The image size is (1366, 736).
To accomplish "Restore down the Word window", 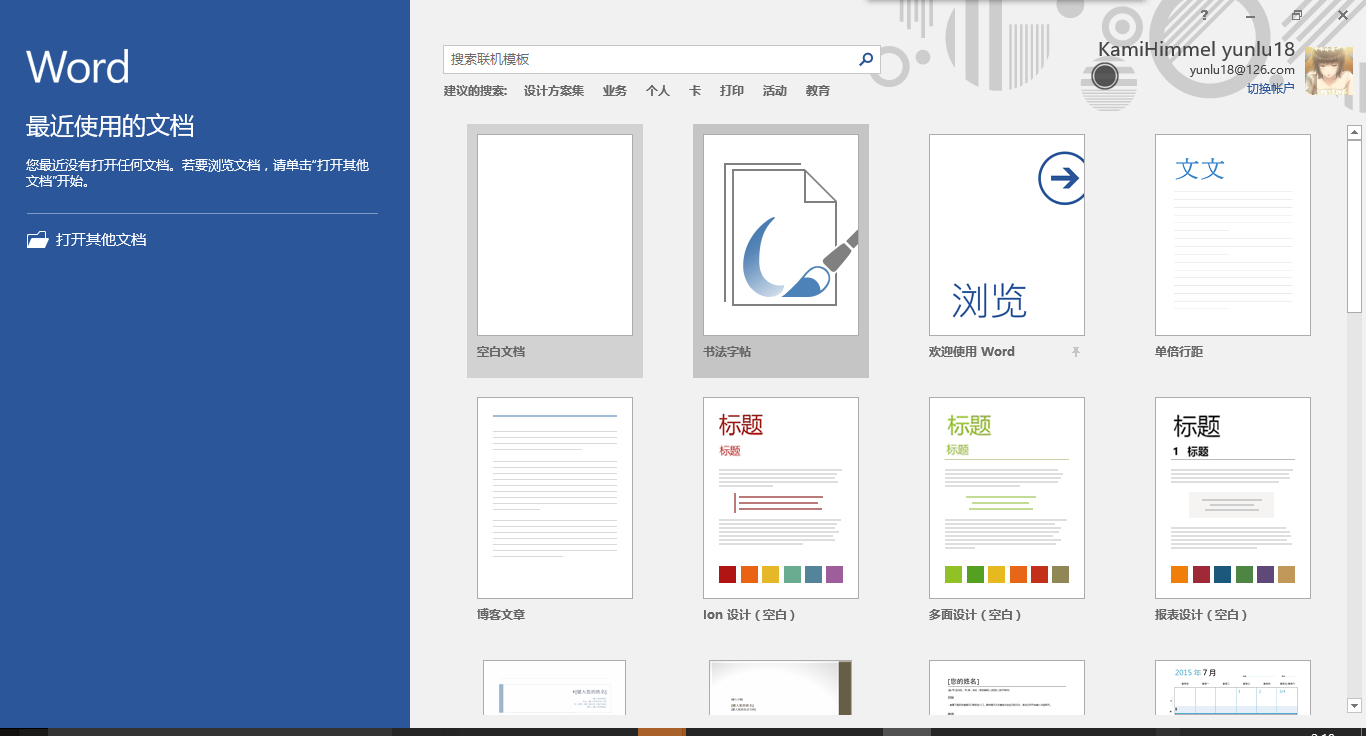I will pyautogui.click(x=1297, y=15).
